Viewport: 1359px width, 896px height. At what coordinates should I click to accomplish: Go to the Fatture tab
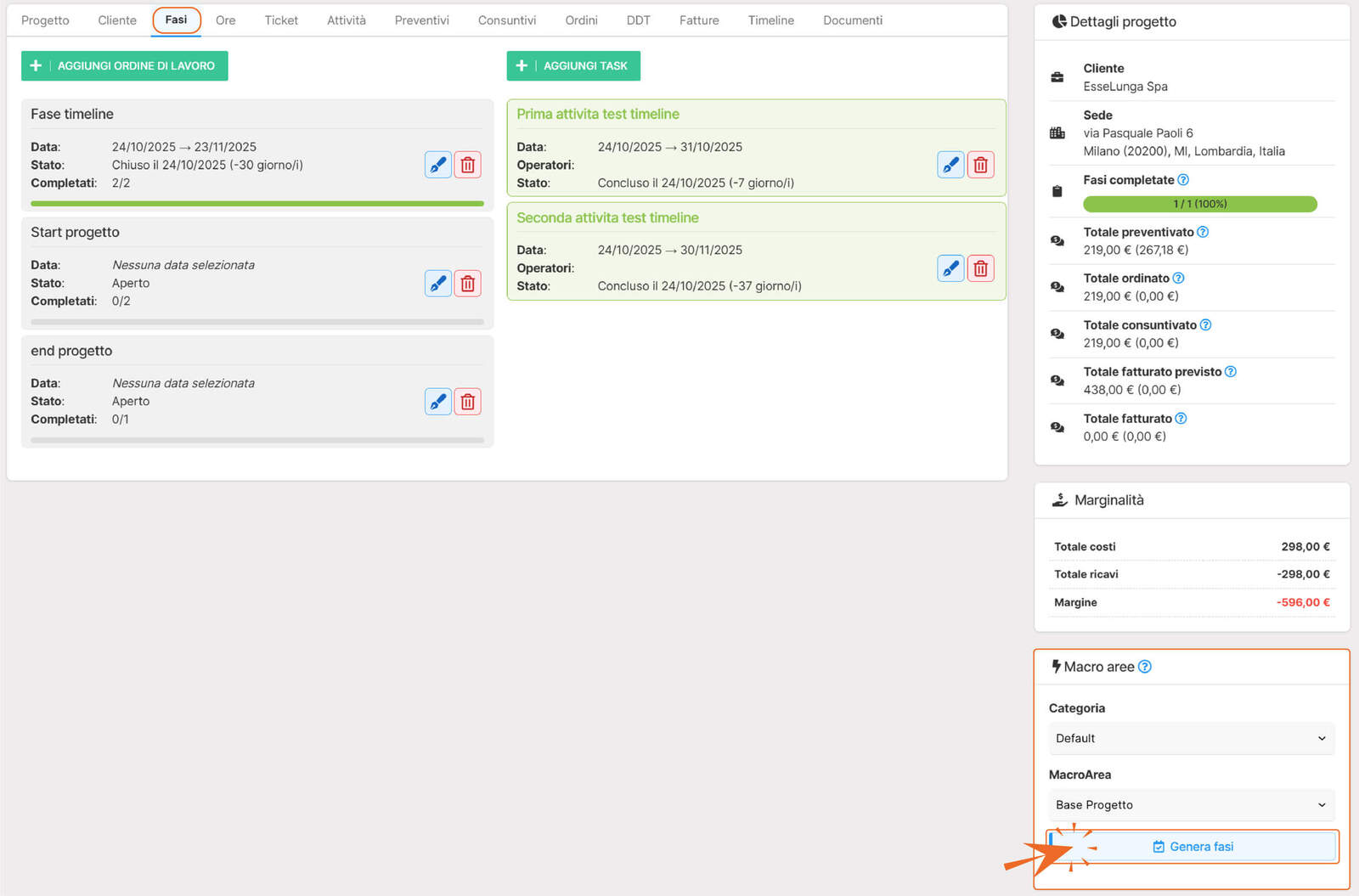pyautogui.click(x=699, y=20)
